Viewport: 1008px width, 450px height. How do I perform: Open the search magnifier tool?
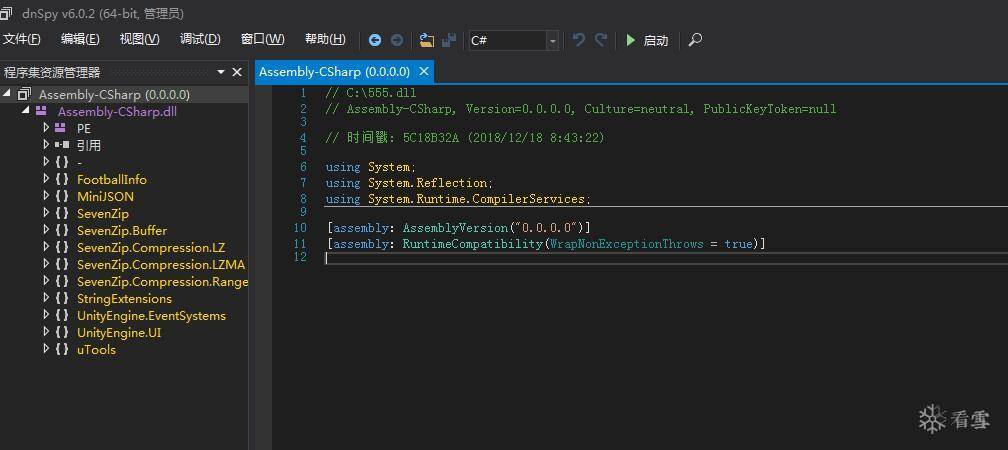pos(695,40)
